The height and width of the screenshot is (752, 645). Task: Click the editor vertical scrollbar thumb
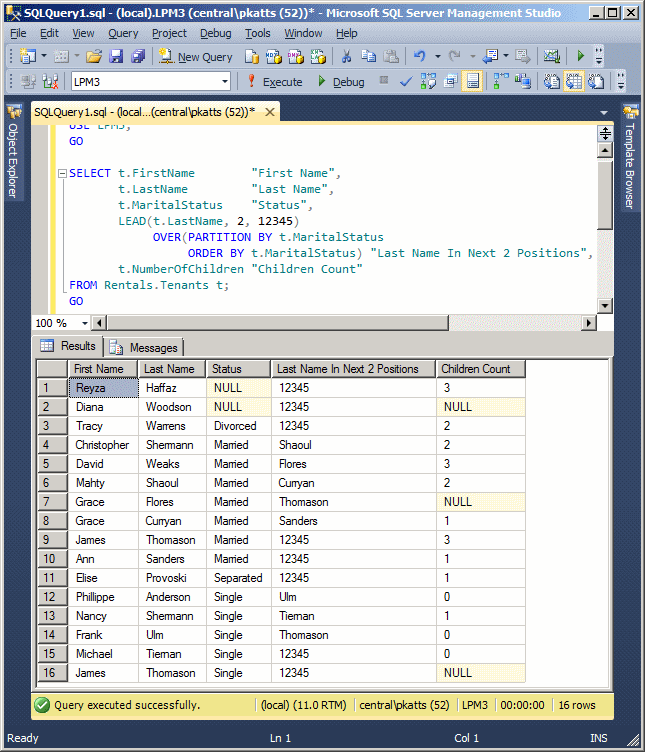(605, 194)
